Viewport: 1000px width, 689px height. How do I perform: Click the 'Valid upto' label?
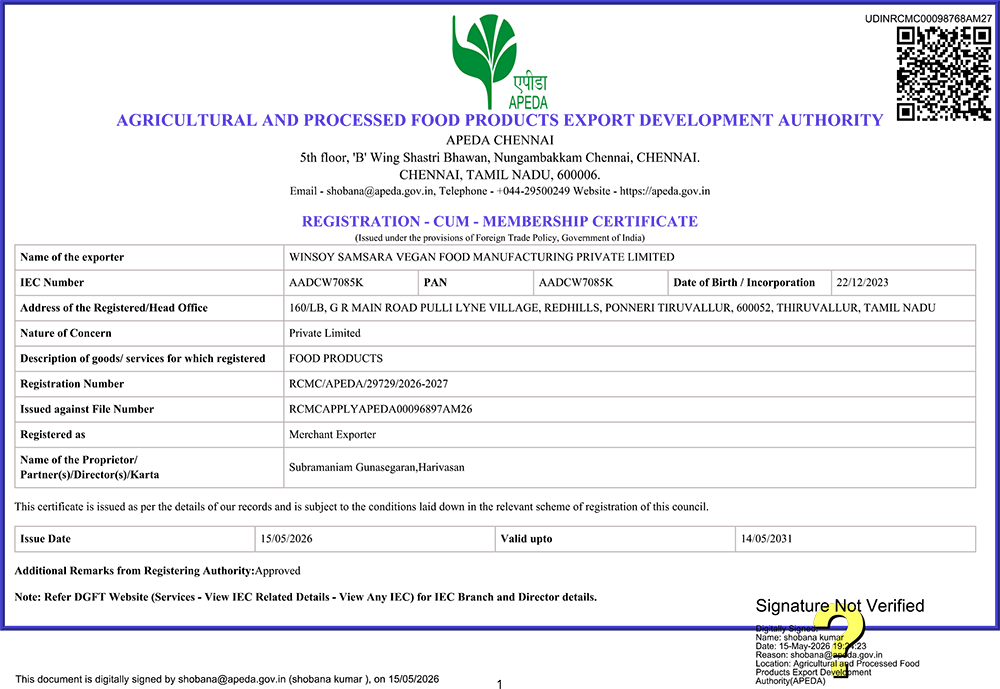coord(526,538)
